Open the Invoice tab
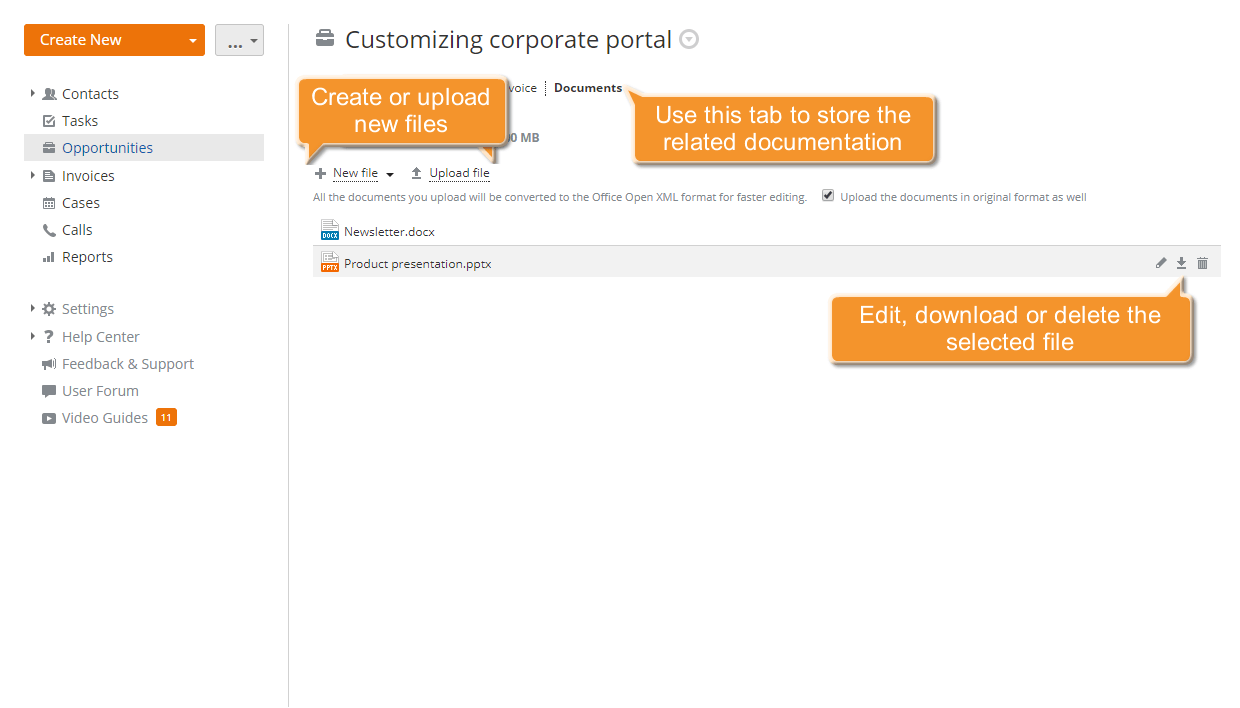This screenshot has height=708, width=1240. 520,87
